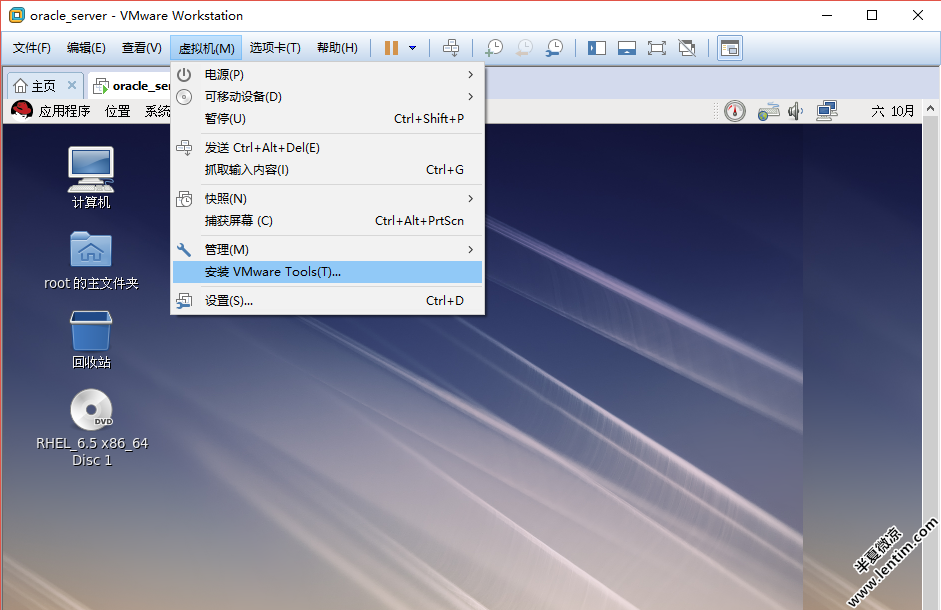Viewport: 941px width, 610px height.
Task: Open the 查看(V) menu
Action: point(142,48)
